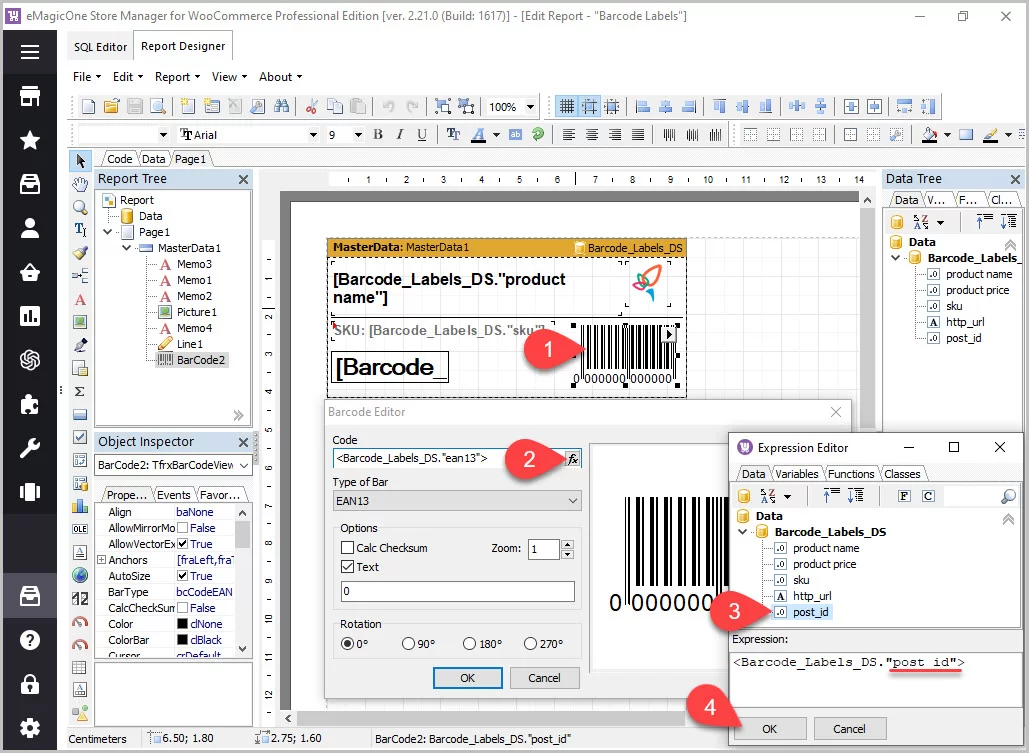
Task: Toggle the show grid toolbar icon
Action: point(566,106)
